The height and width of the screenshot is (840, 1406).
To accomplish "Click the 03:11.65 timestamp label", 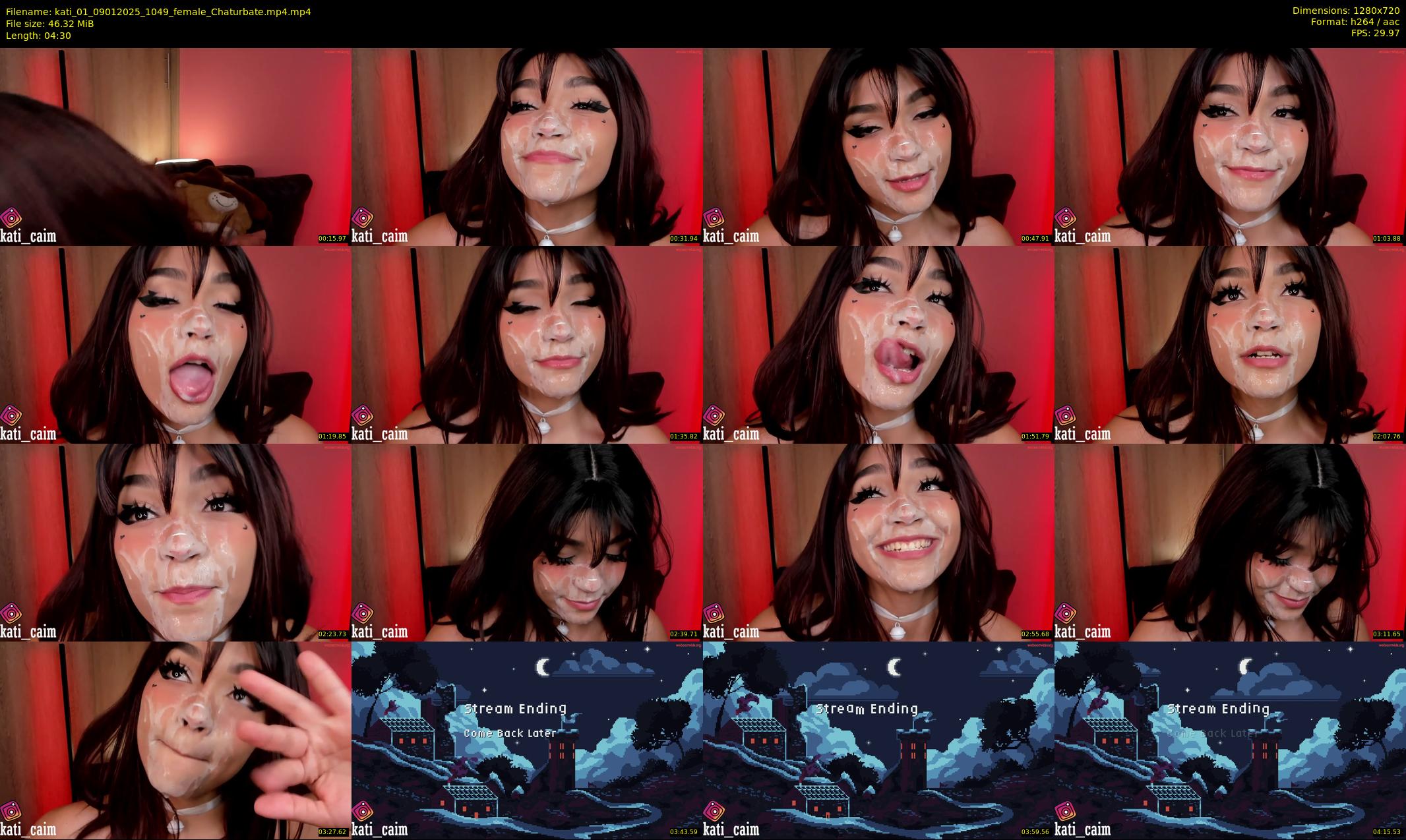I will pos(1388,634).
